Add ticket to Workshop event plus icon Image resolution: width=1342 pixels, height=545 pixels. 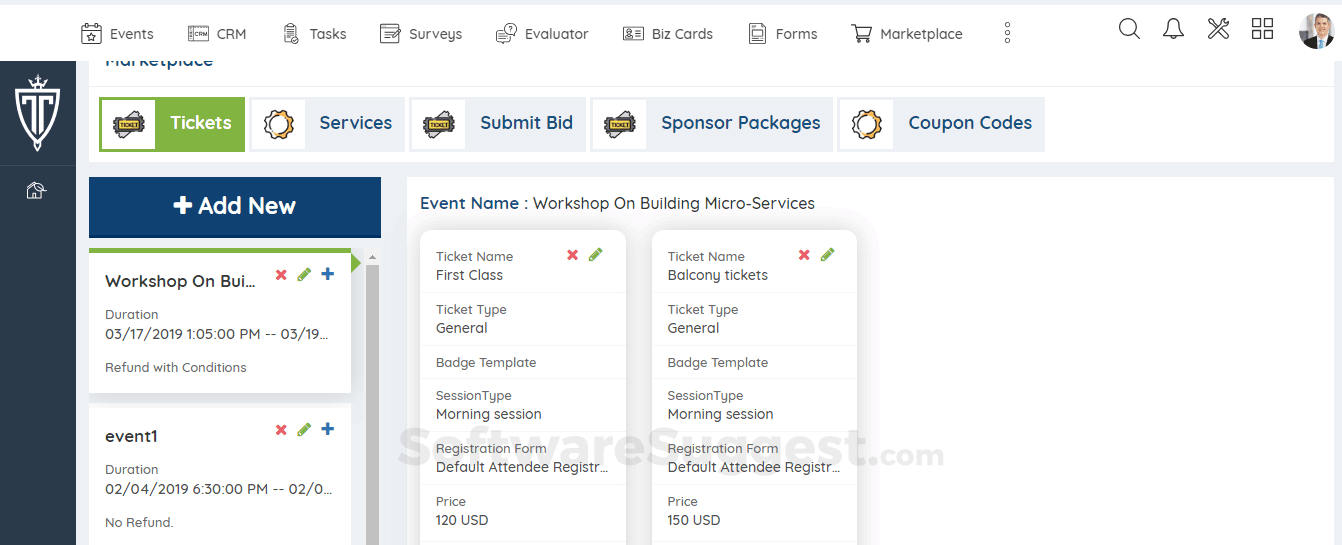[x=328, y=274]
